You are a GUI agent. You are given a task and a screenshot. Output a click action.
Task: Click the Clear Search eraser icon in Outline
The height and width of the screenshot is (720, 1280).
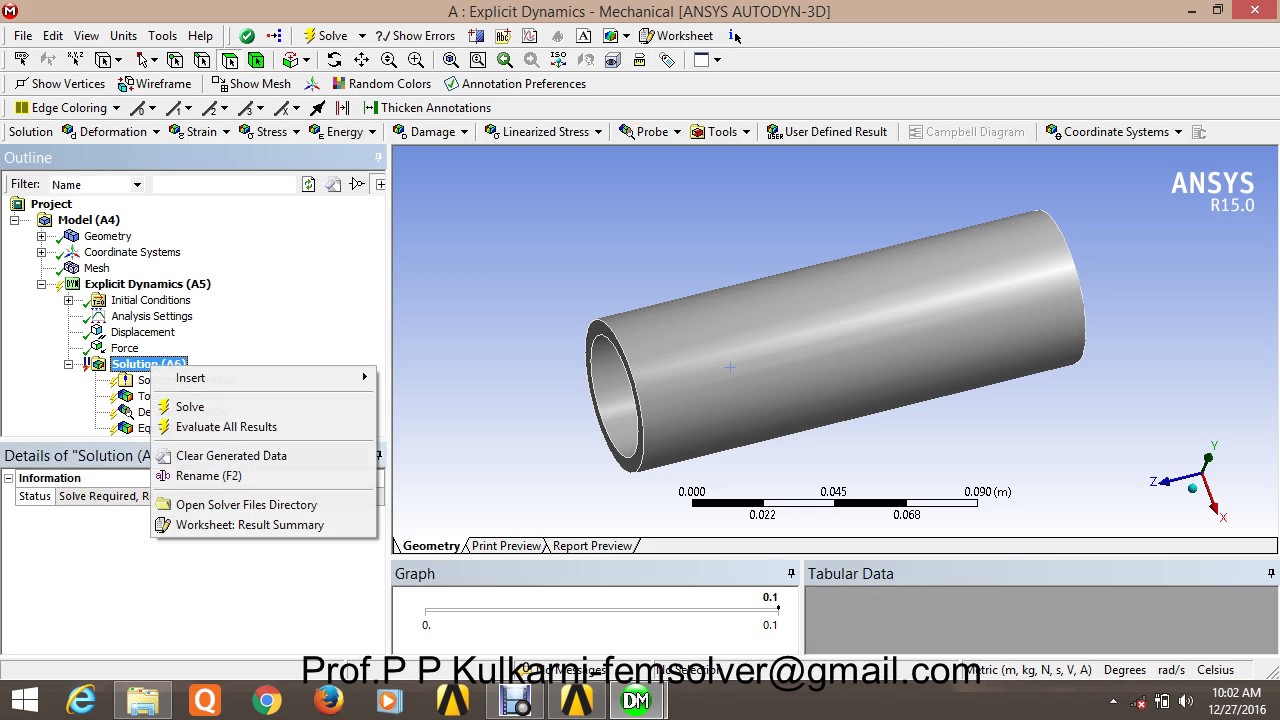tap(333, 184)
